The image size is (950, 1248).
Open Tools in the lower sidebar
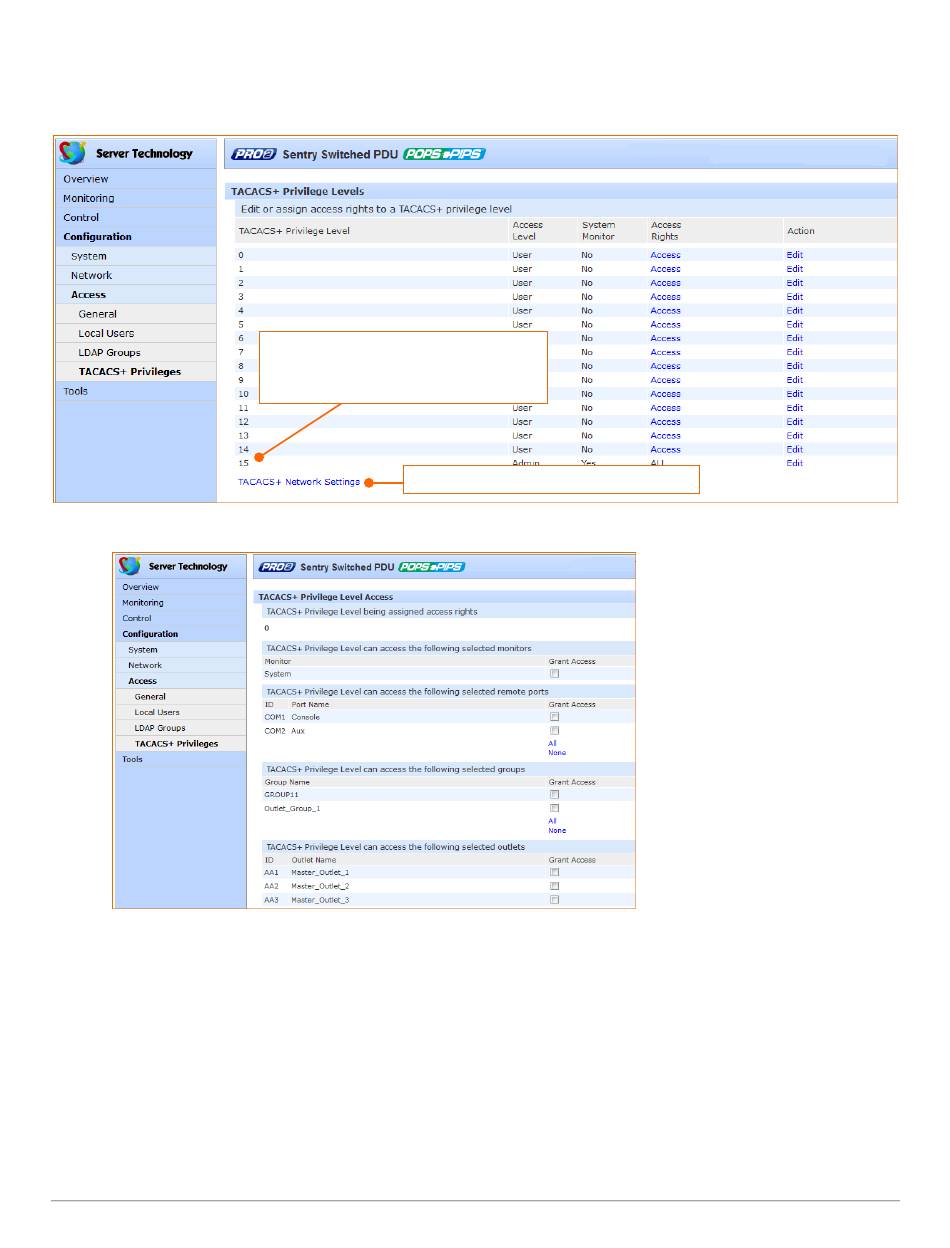point(132,759)
